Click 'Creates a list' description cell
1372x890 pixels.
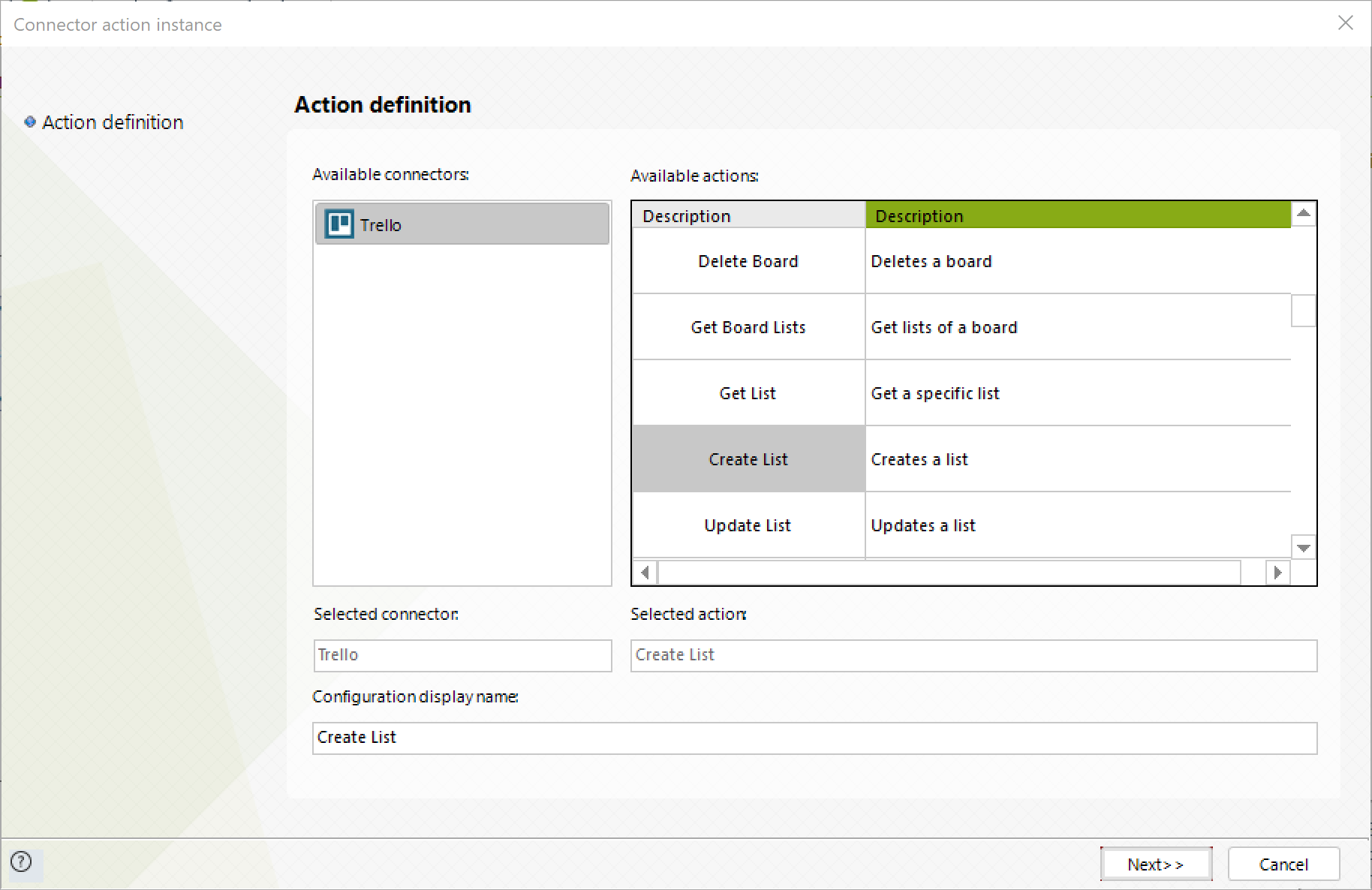coord(1078,459)
